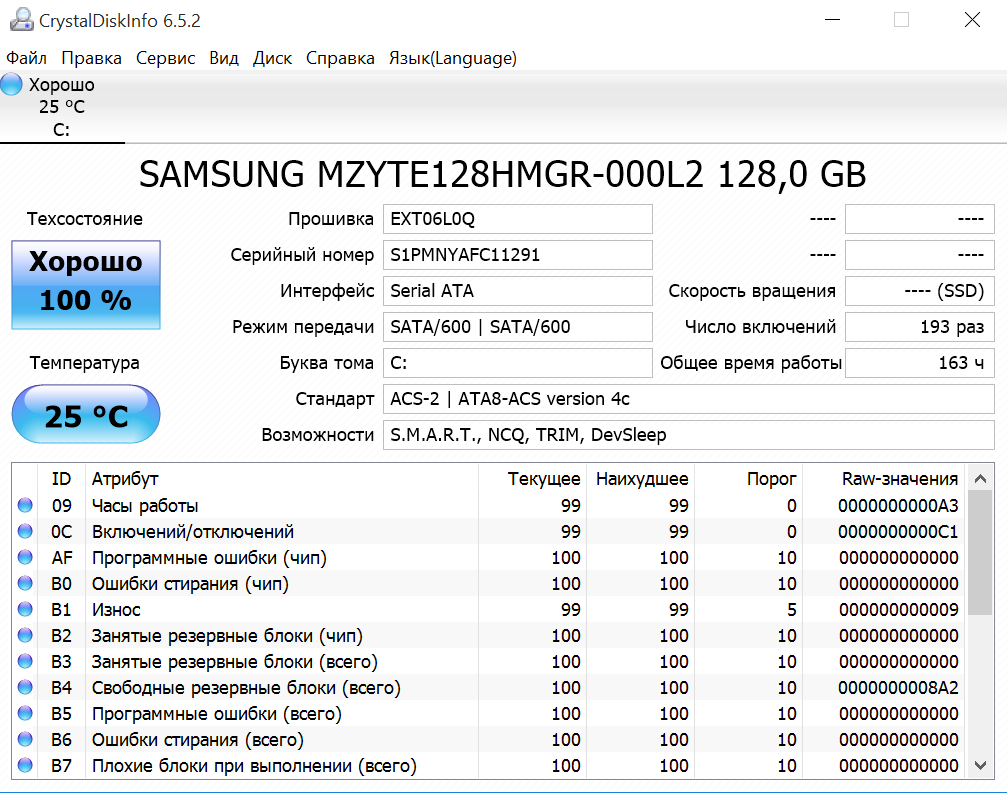Click status orb for attribute B5 row
Image resolution: width=1007 pixels, height=793 pixels.
[x=25, y=713]
